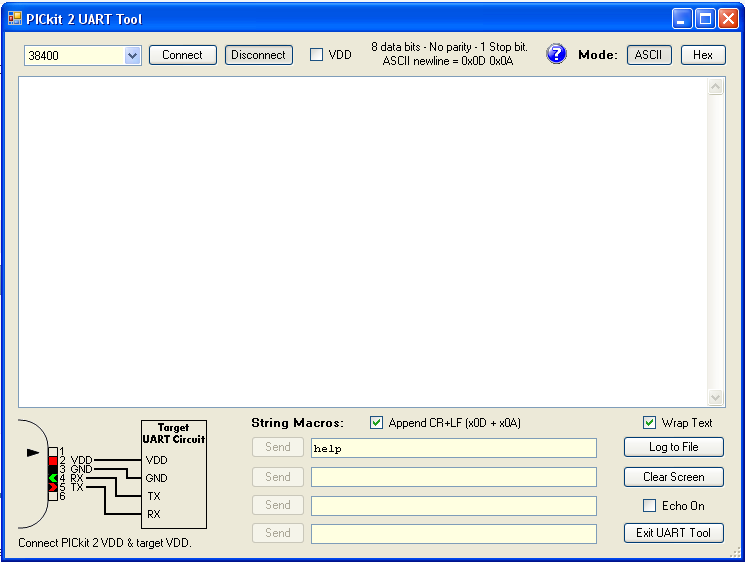The width and height of the screenshot is (745, 563).
Task: Switch to ASCII mode
Action: click(649, 55)
